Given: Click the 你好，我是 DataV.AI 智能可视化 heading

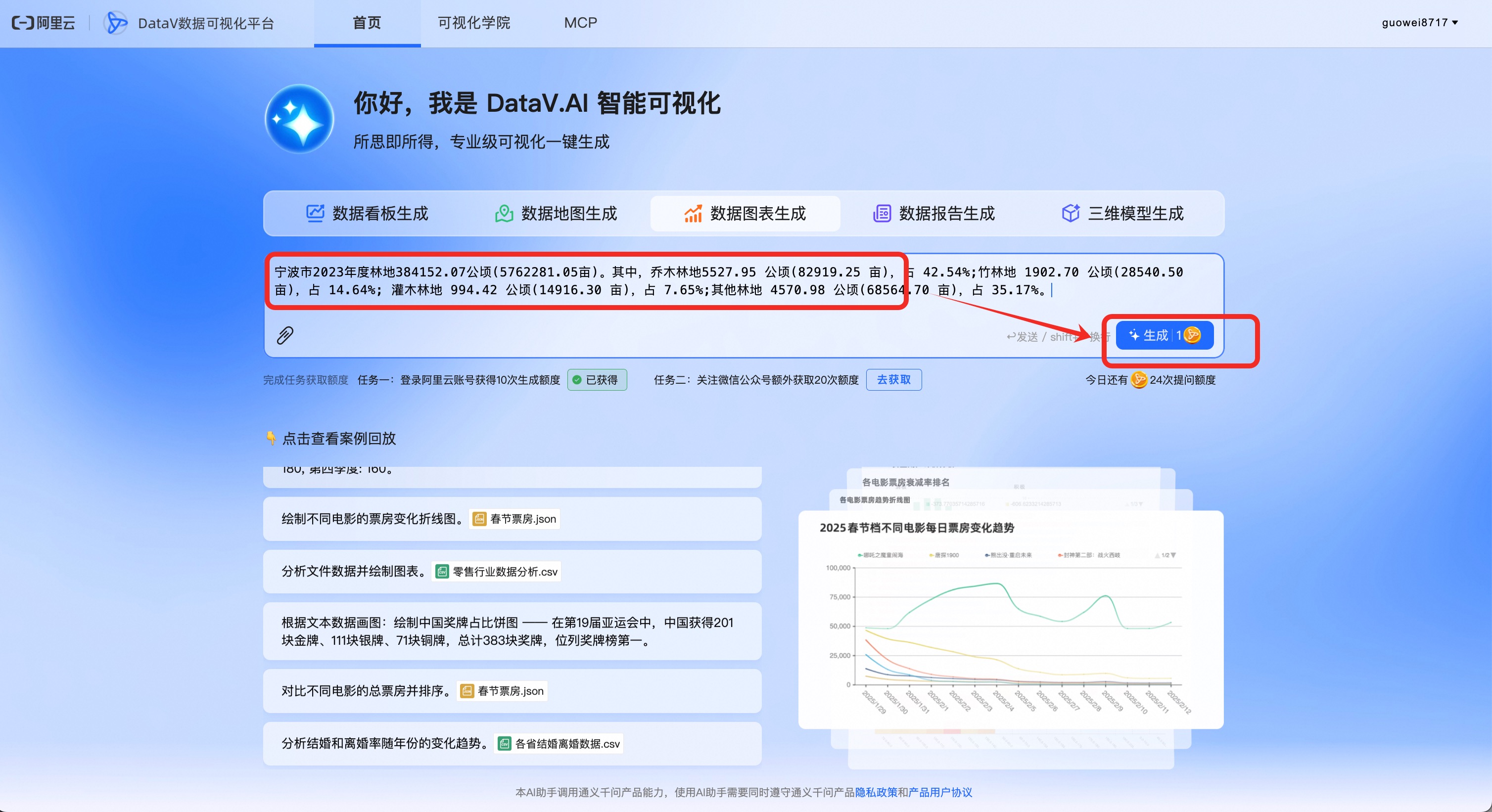Looking at the screenshot, I should pyautogui.click(x=537, y=104).
